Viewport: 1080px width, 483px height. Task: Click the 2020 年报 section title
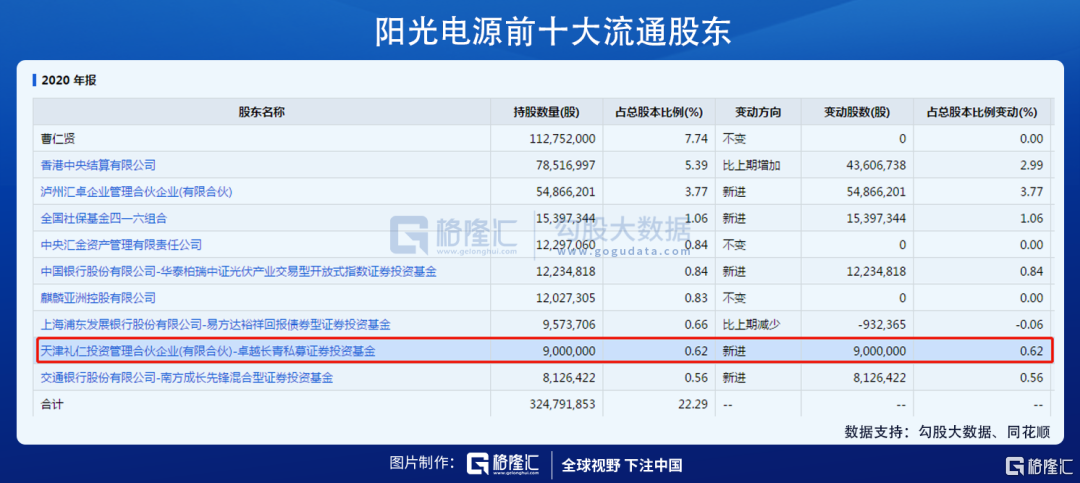[x=69, y=81]
